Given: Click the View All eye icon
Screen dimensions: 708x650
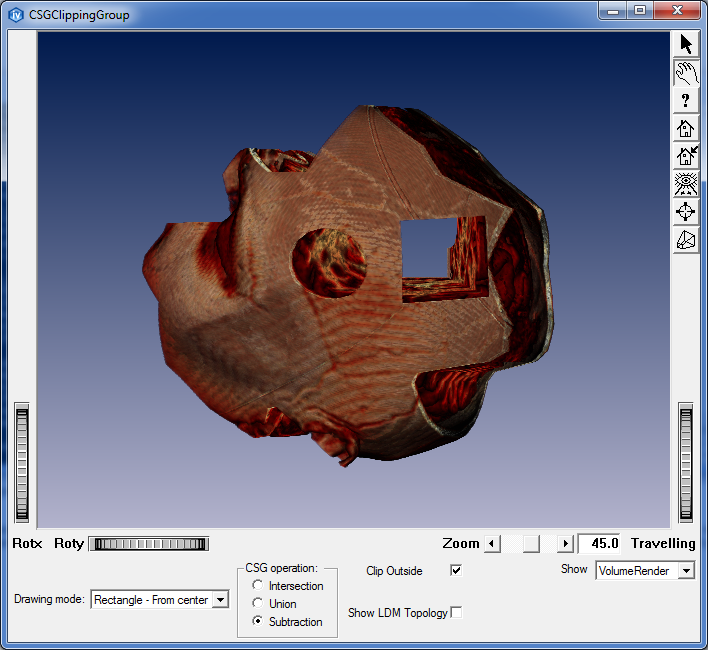Looking at the screenshot, I should [x=685, y=184].
